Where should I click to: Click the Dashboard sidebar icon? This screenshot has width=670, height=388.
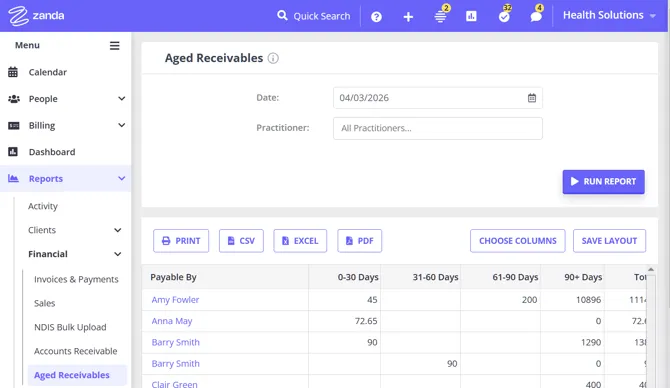click(13, 152)
